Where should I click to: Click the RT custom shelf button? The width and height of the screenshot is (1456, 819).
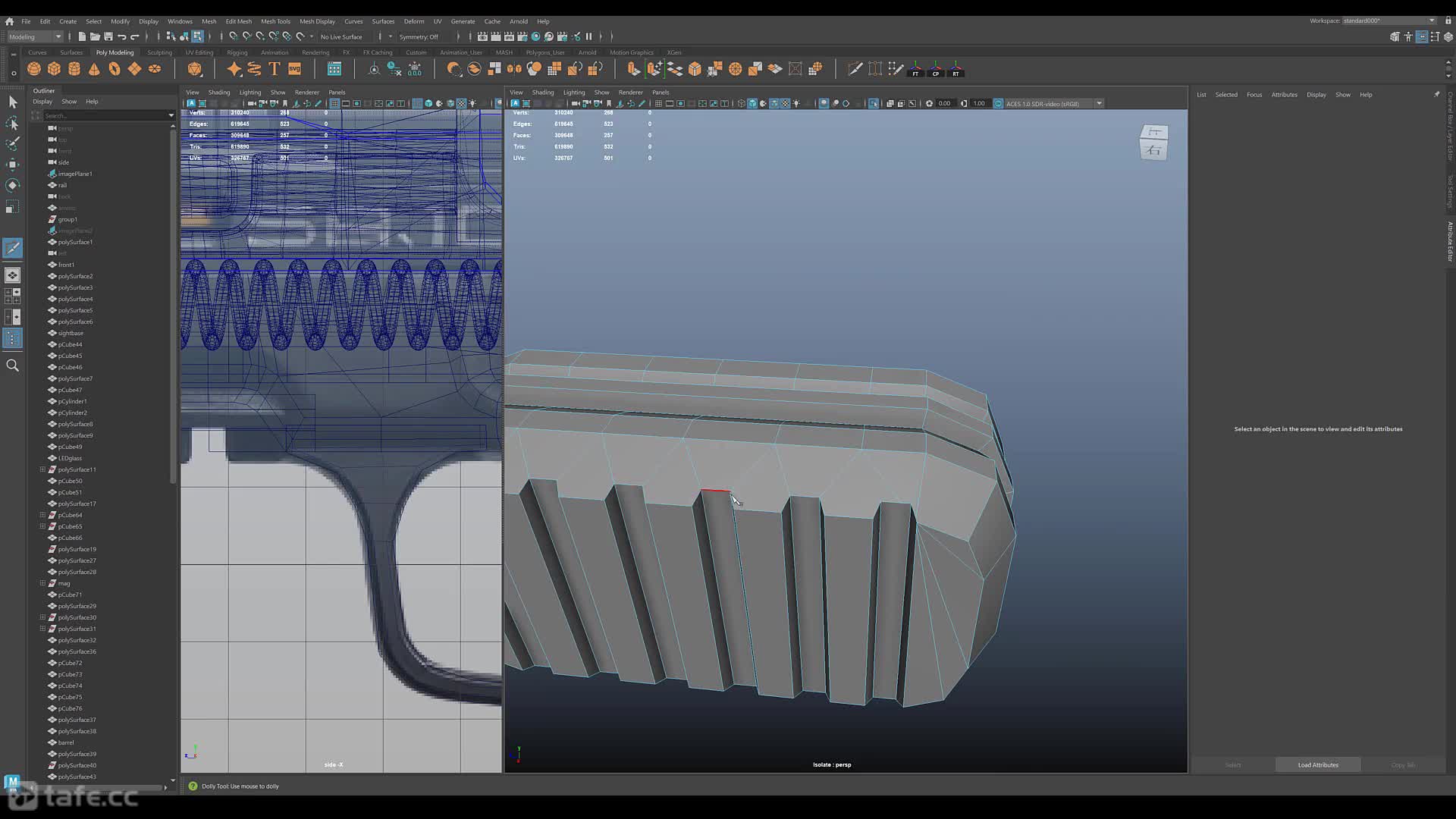(x=955, y=69)
